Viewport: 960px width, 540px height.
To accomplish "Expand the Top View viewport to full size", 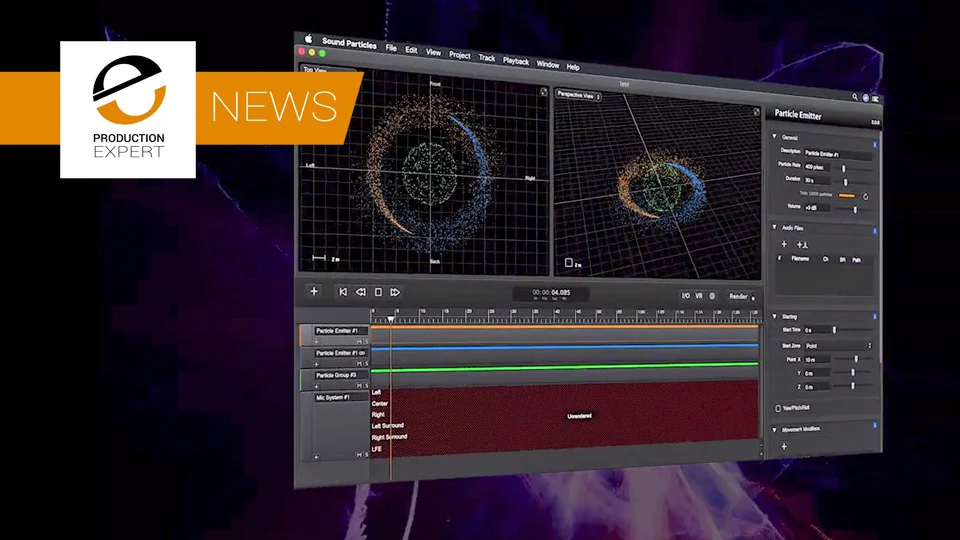I will tap(544, 92).
